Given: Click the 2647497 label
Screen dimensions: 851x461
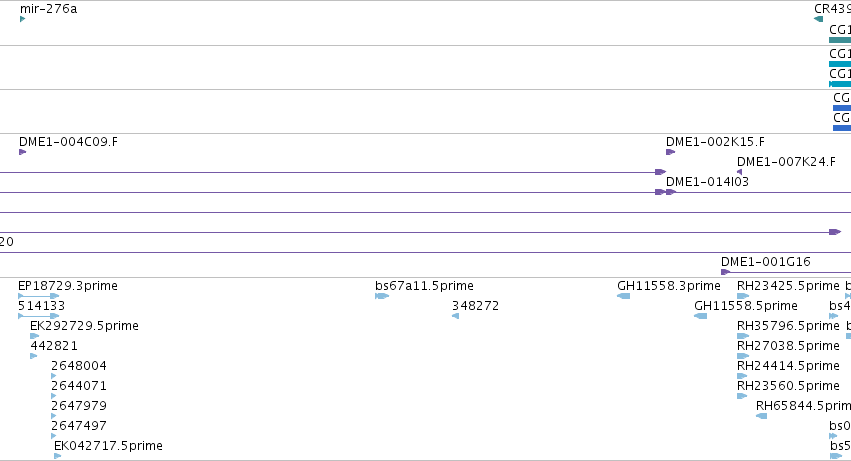Looking at the screenshot, I should (x=79, y=426).
